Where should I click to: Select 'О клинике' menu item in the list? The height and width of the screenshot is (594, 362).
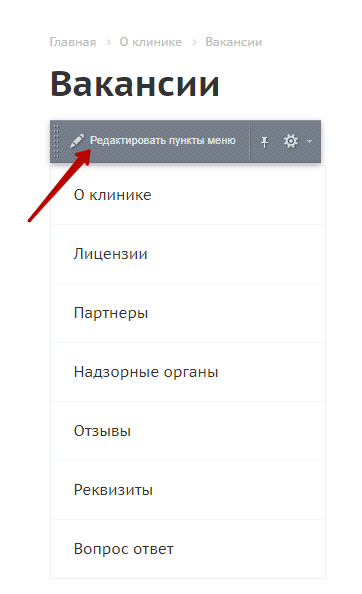tap(188, 195)
